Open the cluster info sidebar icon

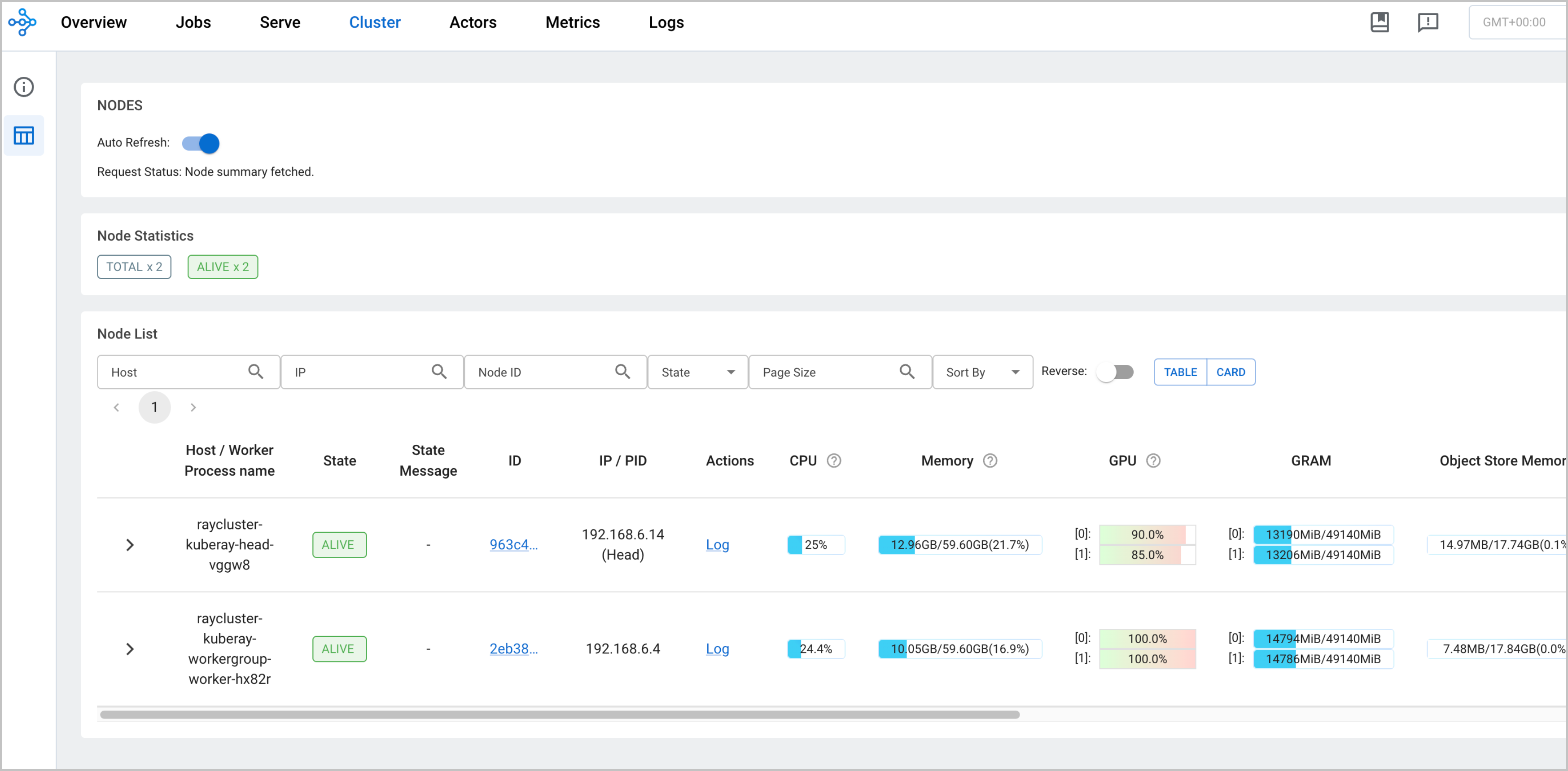coord(24,87)
